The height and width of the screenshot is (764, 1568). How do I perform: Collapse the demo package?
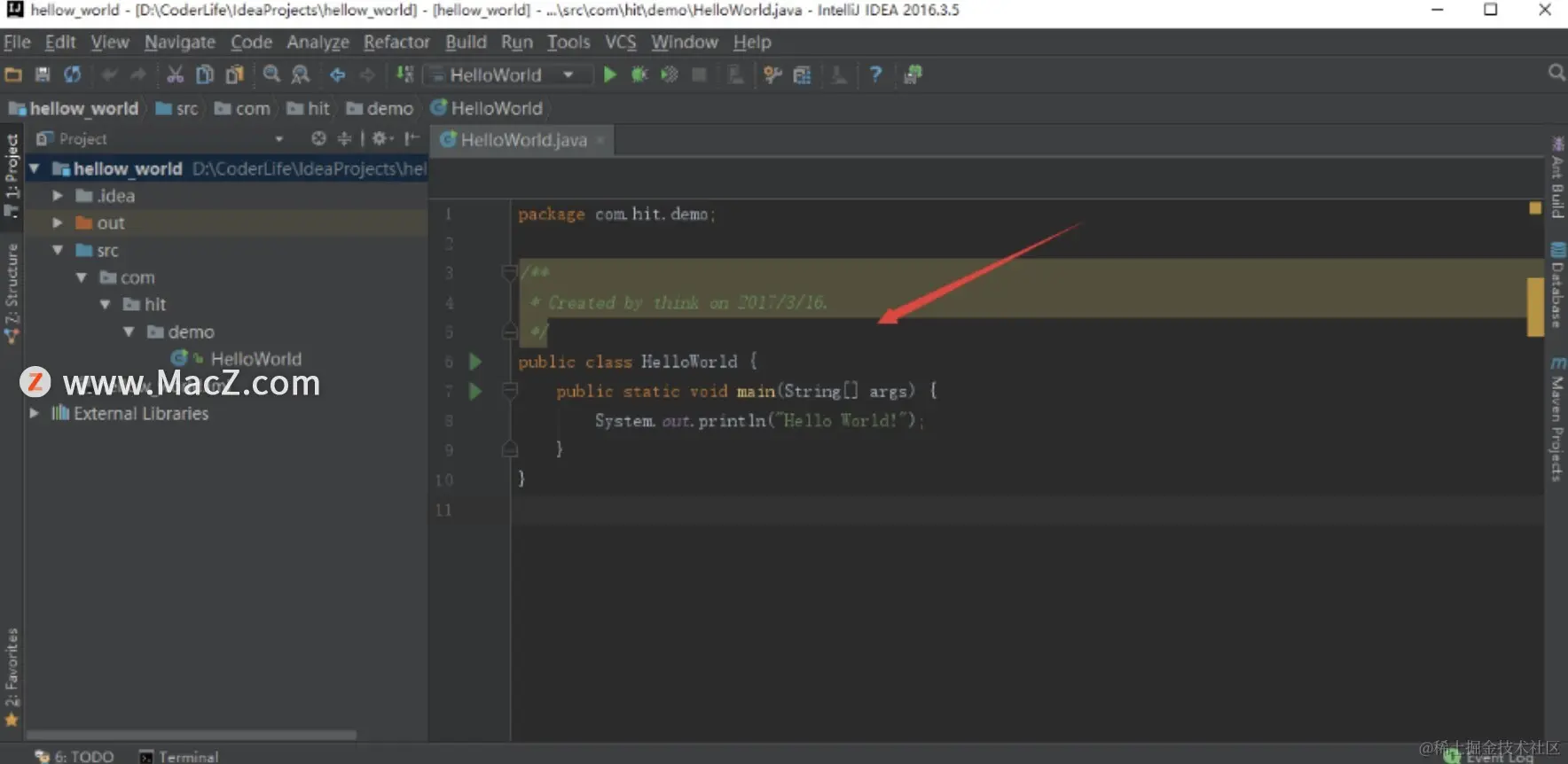tap(129, 331)
